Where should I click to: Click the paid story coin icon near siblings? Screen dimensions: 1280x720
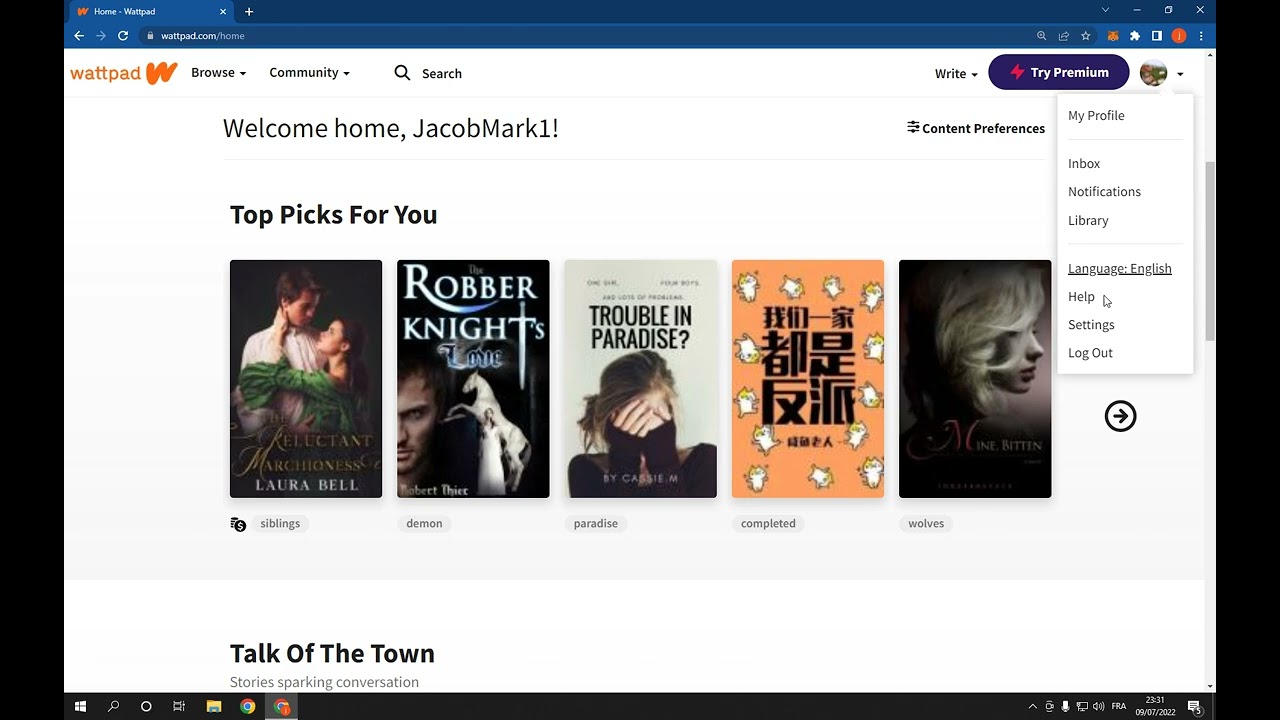(x=238, y=524)
